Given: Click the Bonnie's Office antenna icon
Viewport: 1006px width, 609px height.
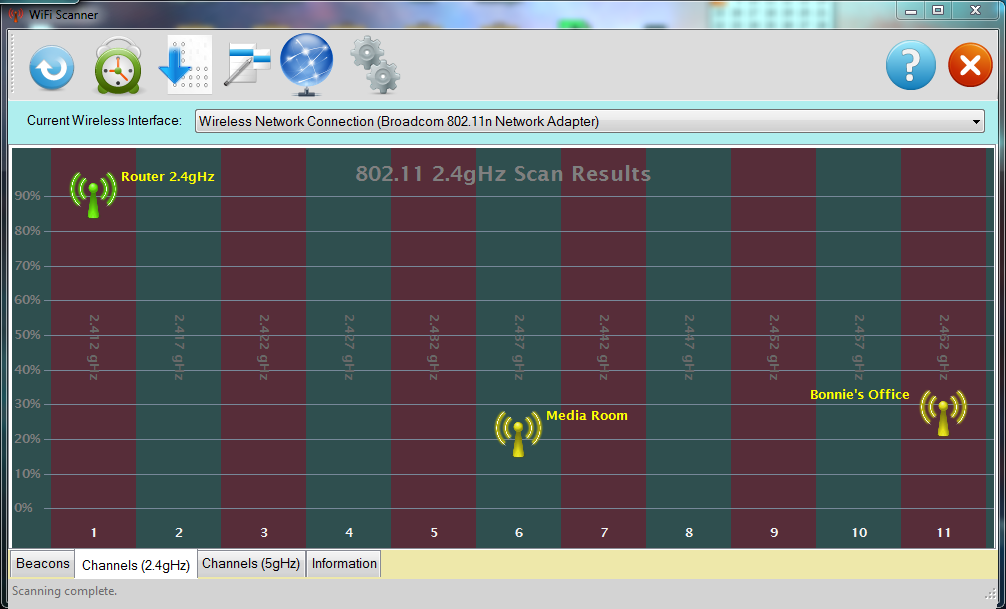Looking at the screenshot, I should [x=942, y=411].
